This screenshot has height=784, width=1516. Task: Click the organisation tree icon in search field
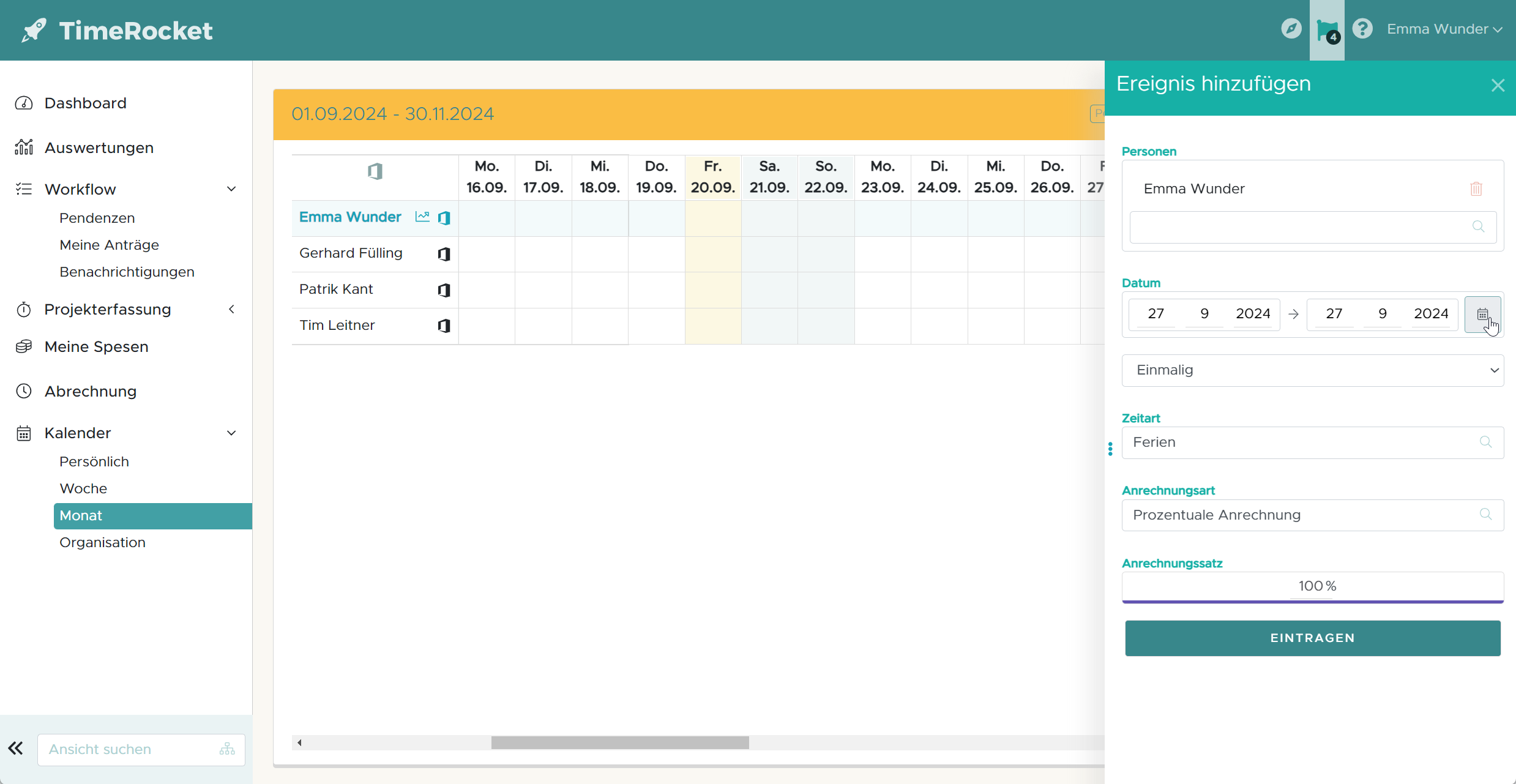227,749
